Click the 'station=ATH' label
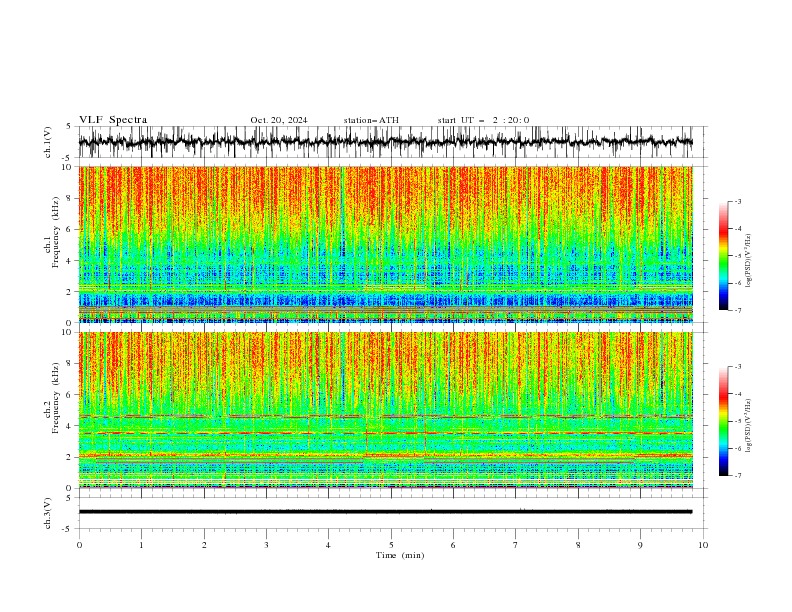This screenshot has width=792, height=612. 371,120
